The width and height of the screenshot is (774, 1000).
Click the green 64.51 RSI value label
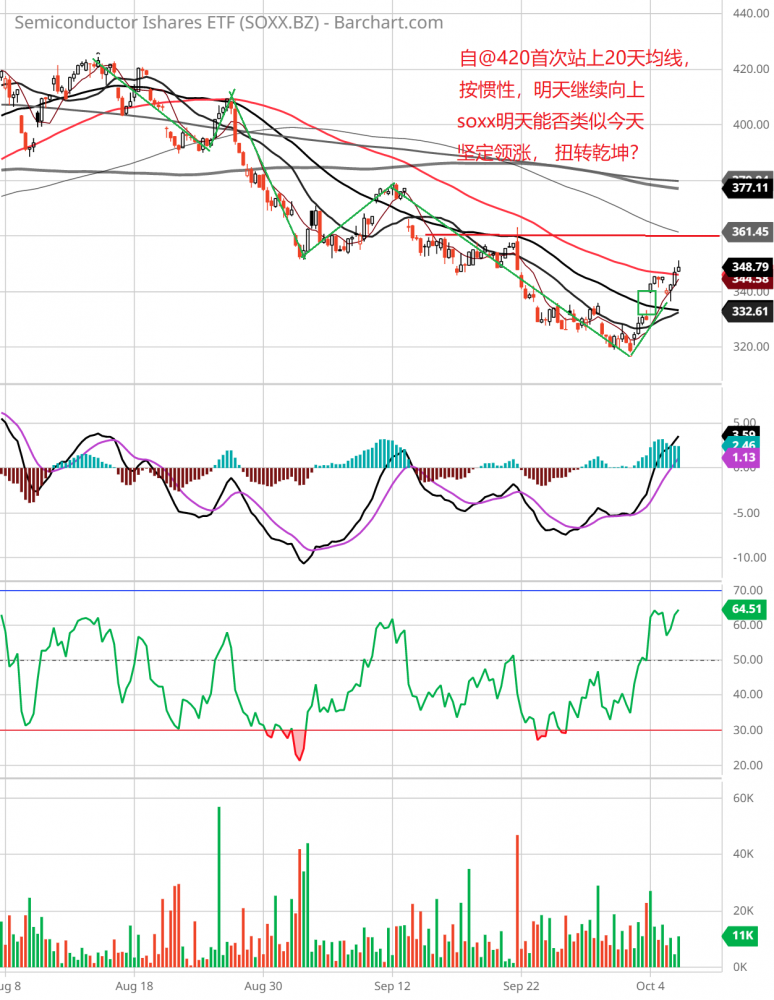748,608
